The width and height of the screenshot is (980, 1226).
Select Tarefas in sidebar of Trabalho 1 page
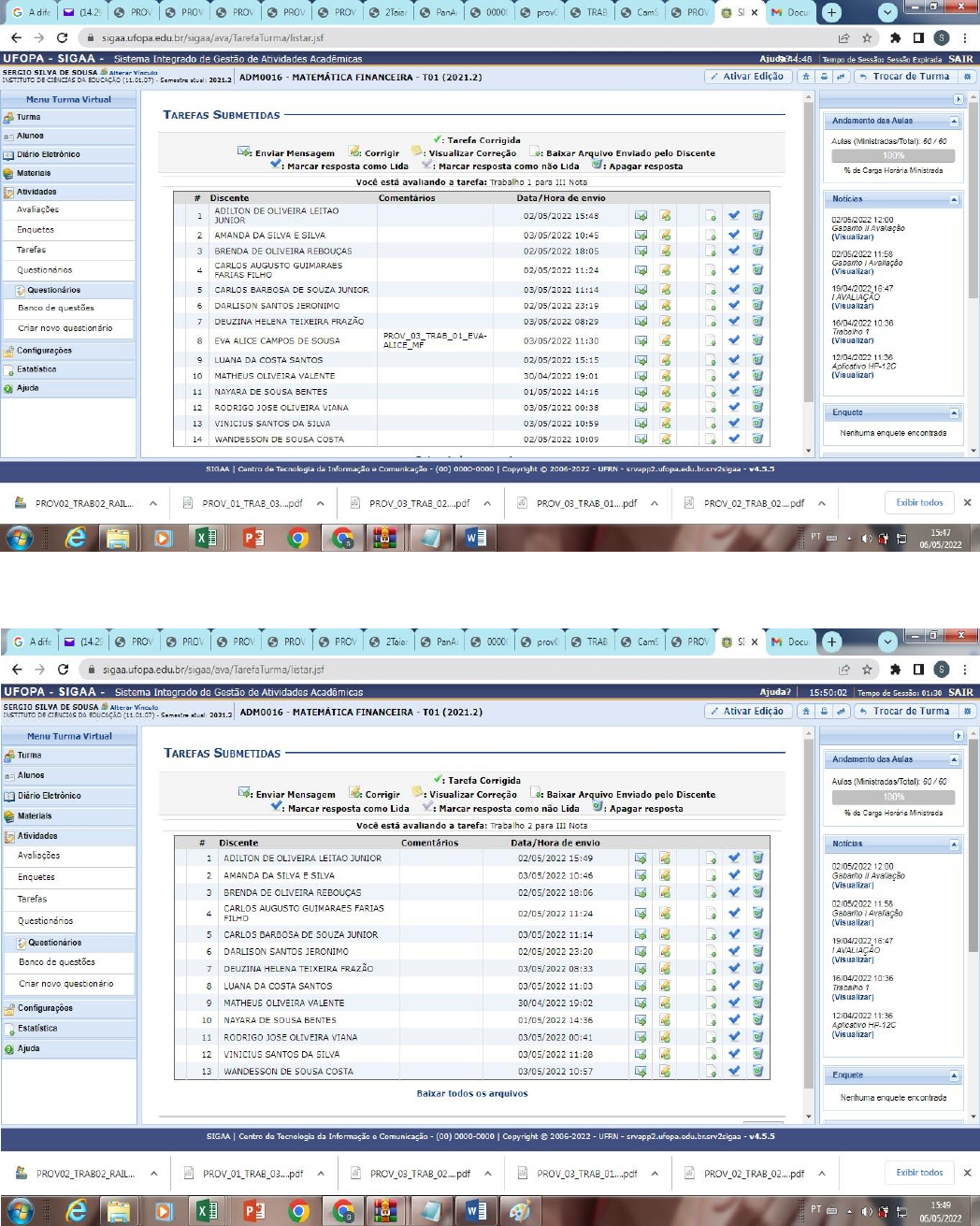click(x=31, y=250)
